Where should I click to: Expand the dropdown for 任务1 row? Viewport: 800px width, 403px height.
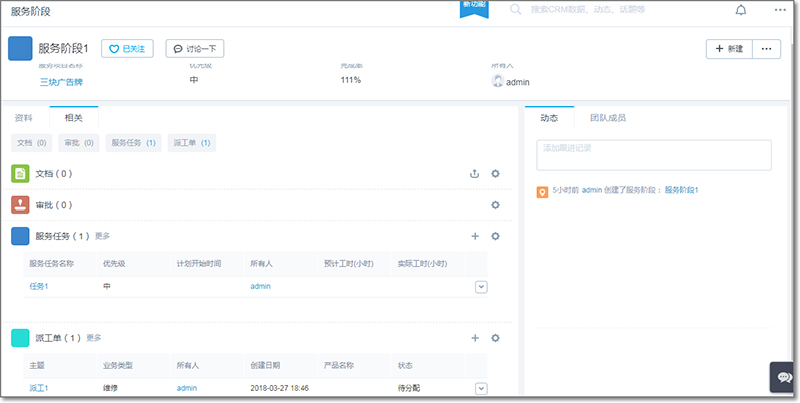(481, 287)
